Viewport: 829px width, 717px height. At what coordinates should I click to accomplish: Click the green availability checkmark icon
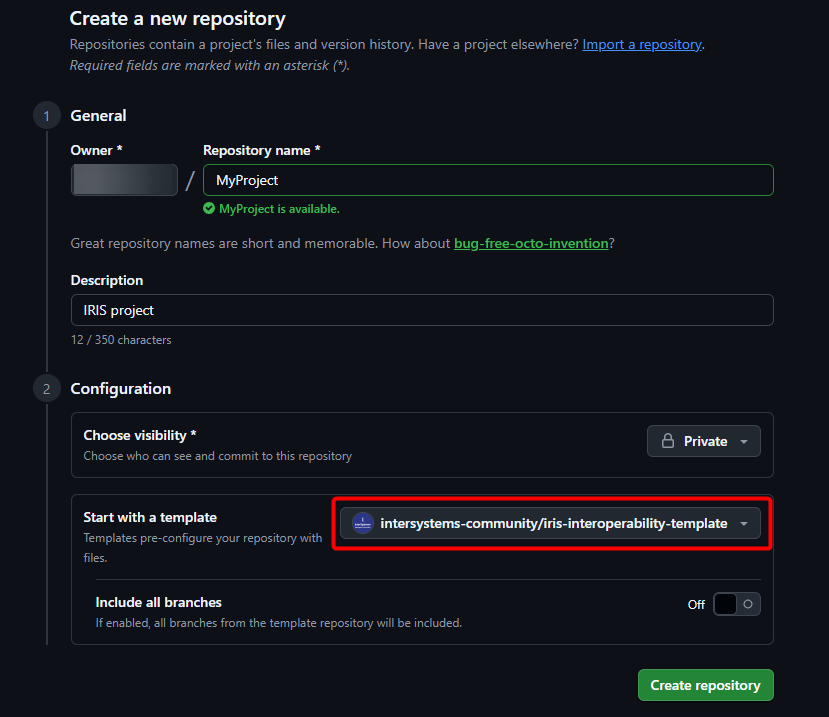[209, 209]
